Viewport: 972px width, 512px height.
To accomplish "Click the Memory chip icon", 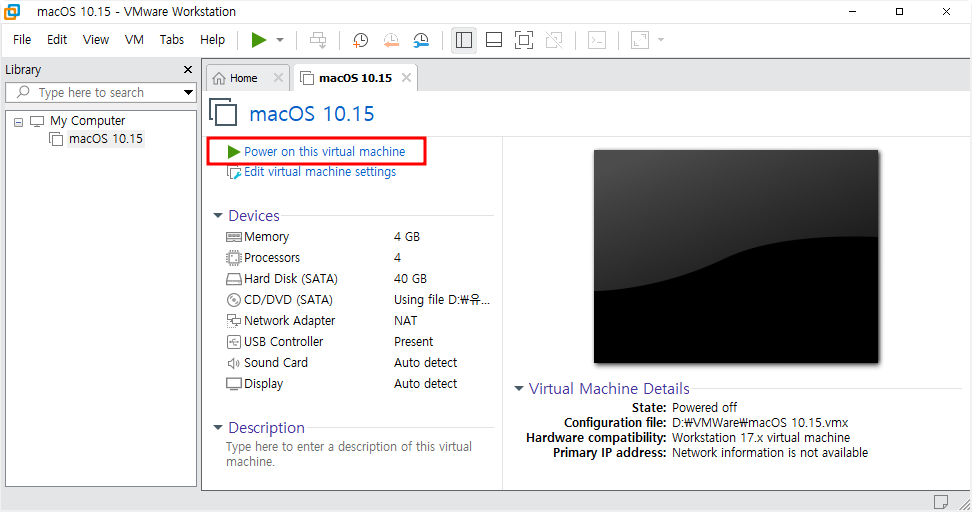I will coord(234,237).
